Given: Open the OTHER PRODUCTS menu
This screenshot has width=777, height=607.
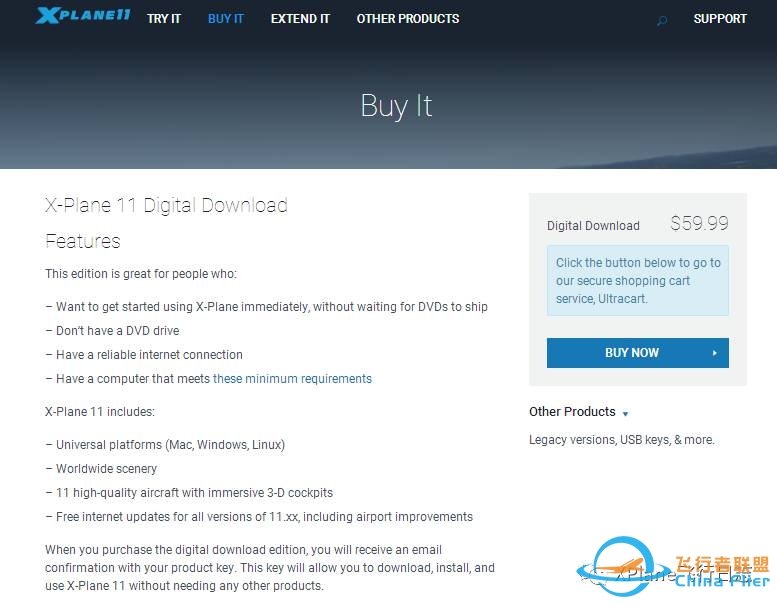Looking at the screenshot, I should 408,19.
